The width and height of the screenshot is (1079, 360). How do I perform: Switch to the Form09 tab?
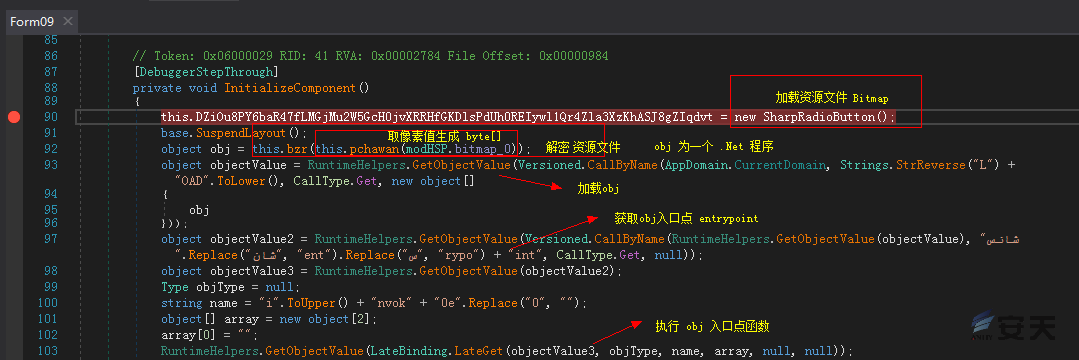(x=32, y=21)
